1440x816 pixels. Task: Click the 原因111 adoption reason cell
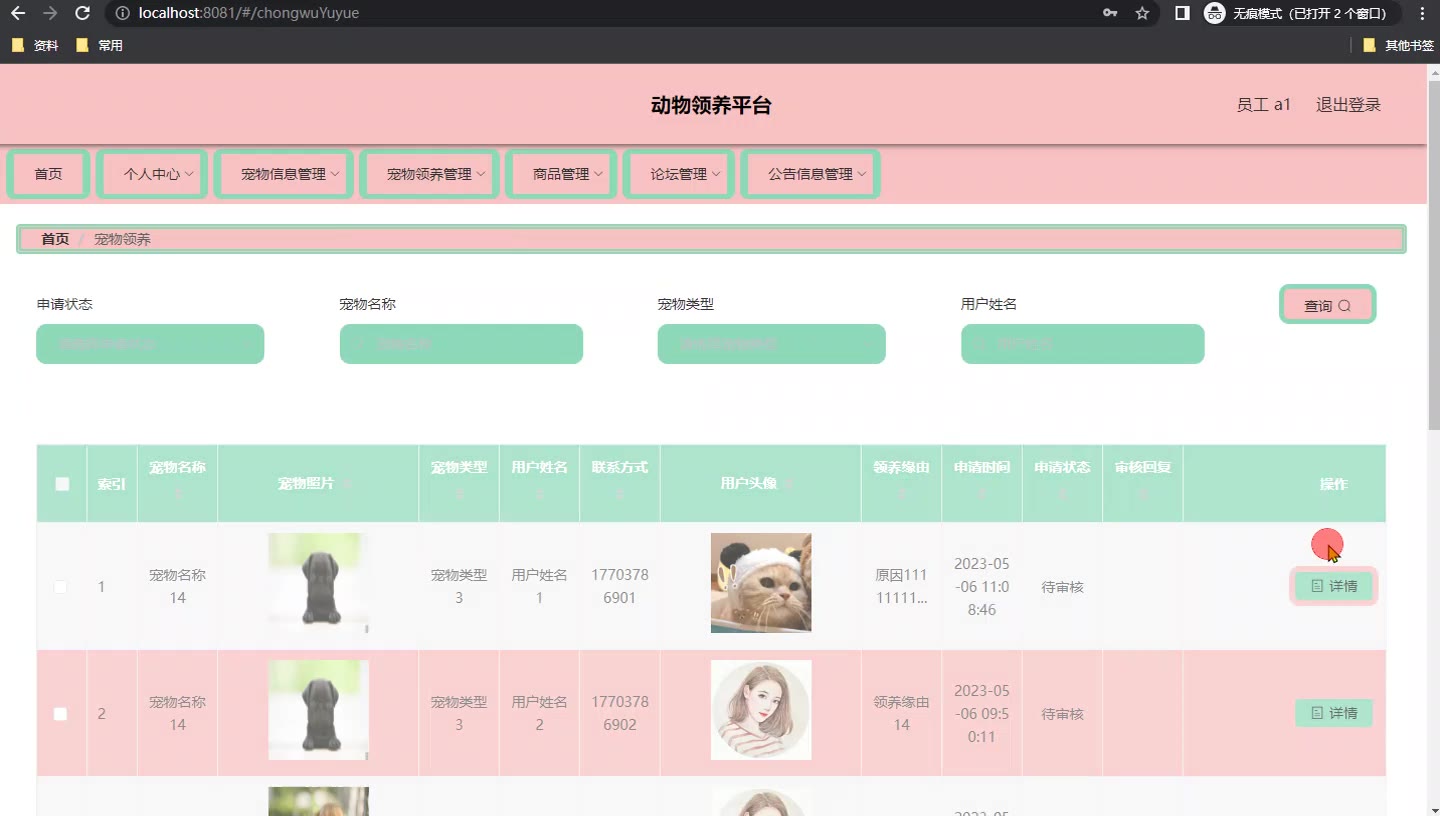(901, 587)
